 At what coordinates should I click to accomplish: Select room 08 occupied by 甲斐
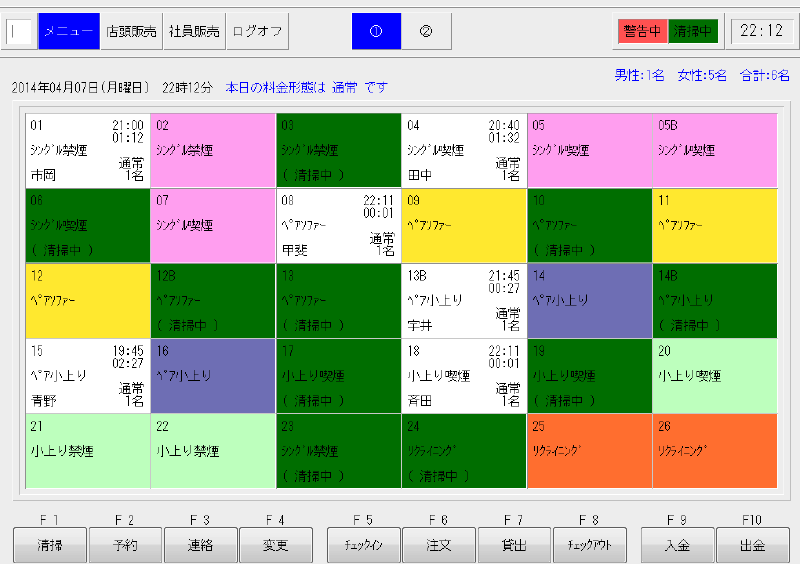coord(339,226)
